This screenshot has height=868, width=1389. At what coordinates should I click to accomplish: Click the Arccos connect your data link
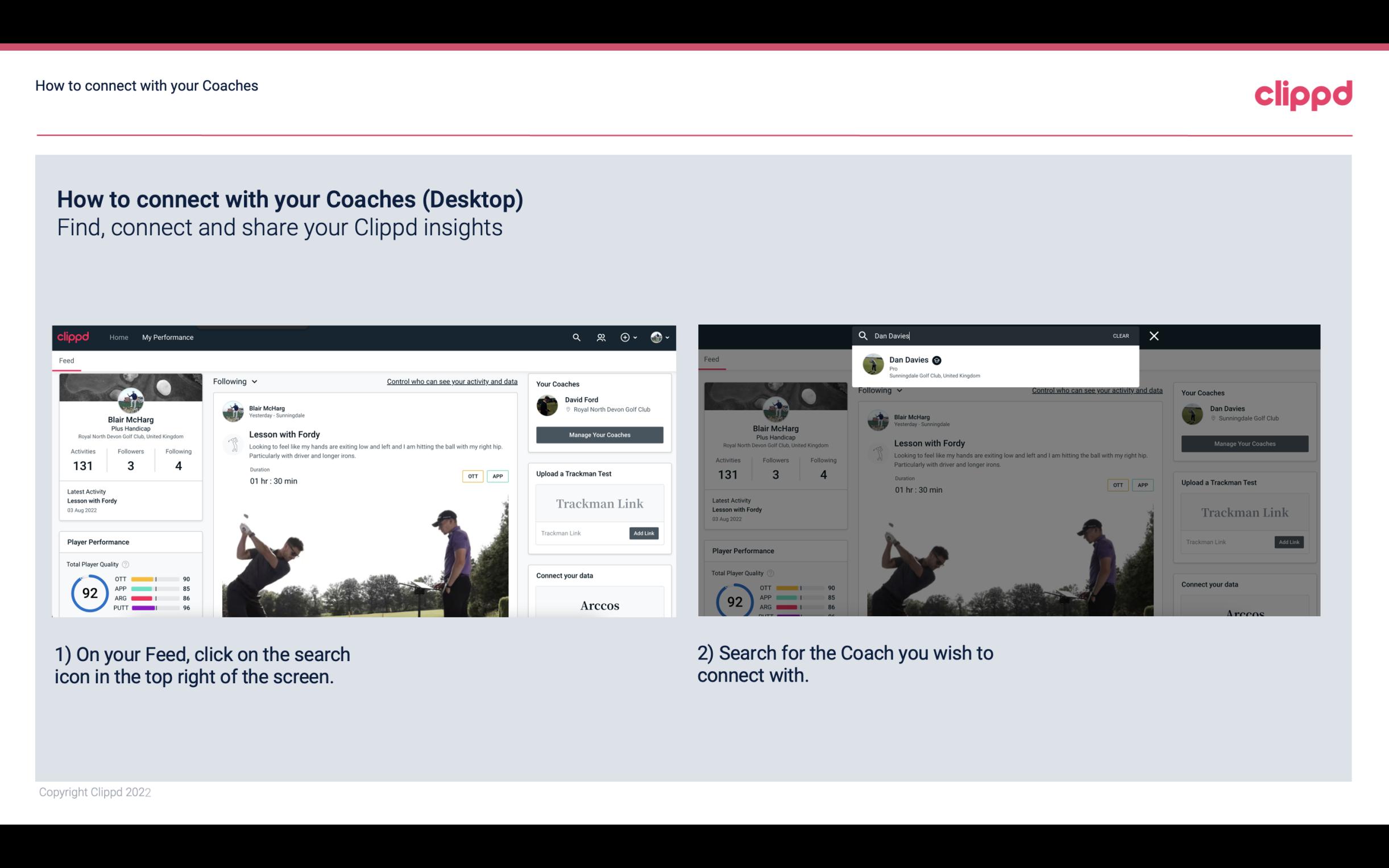point(599,605)
